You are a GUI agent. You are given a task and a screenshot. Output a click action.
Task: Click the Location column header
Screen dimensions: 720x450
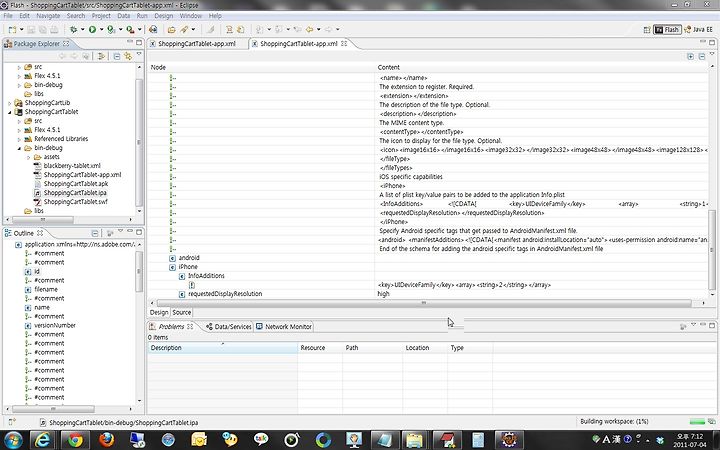click(425, 348)
